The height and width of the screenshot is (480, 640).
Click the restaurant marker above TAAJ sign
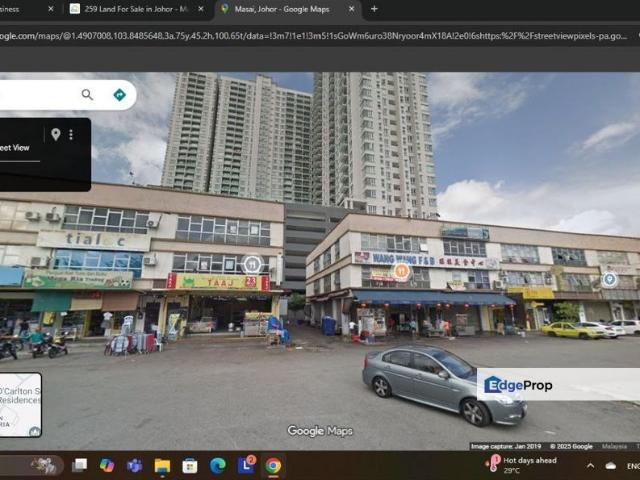252,265
